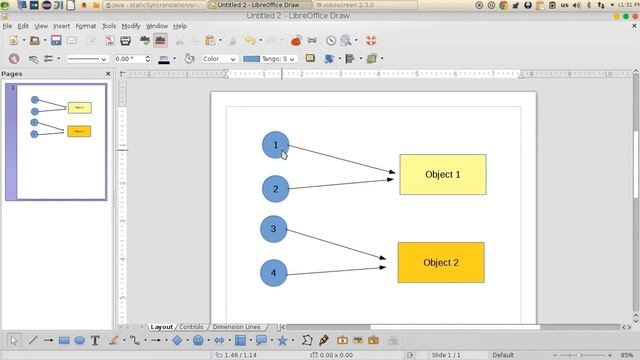Open the Gallery icon in drawing toolbar
This screenshot has height=360, width=640.
[x=373, y=340]
